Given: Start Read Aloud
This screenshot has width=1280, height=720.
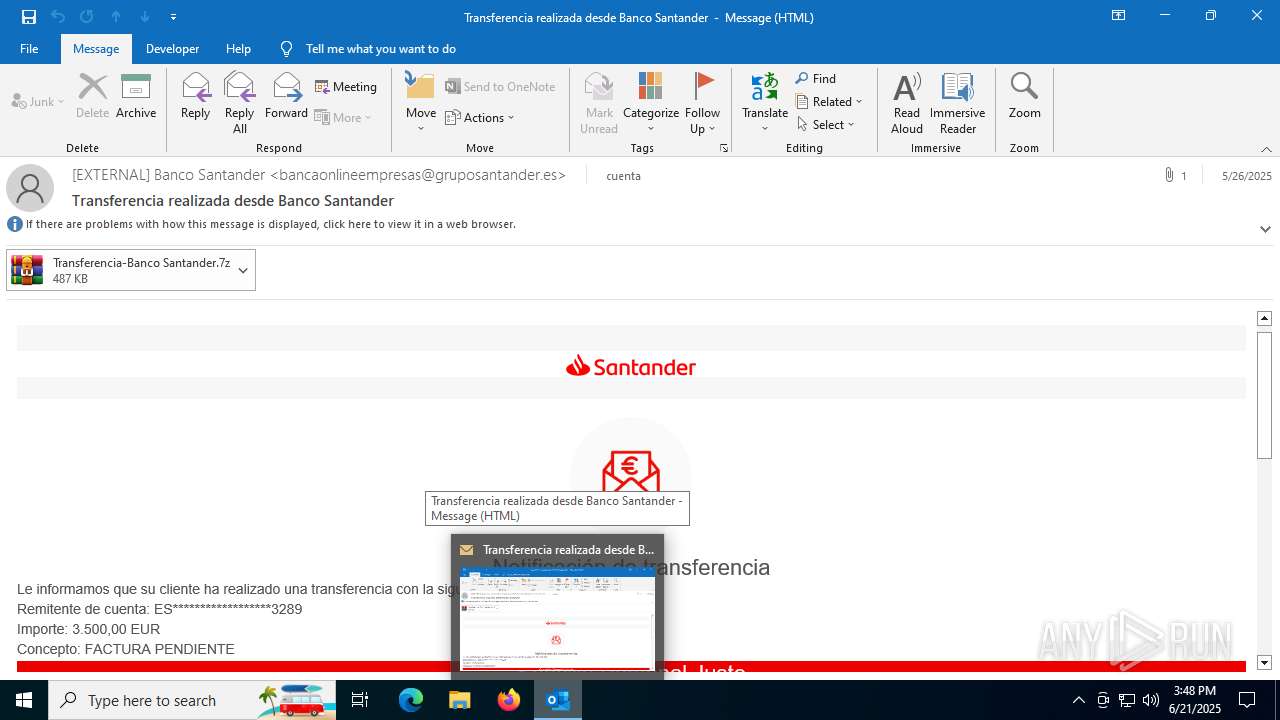Looking at the screenshot, I should tap(907, 103).
